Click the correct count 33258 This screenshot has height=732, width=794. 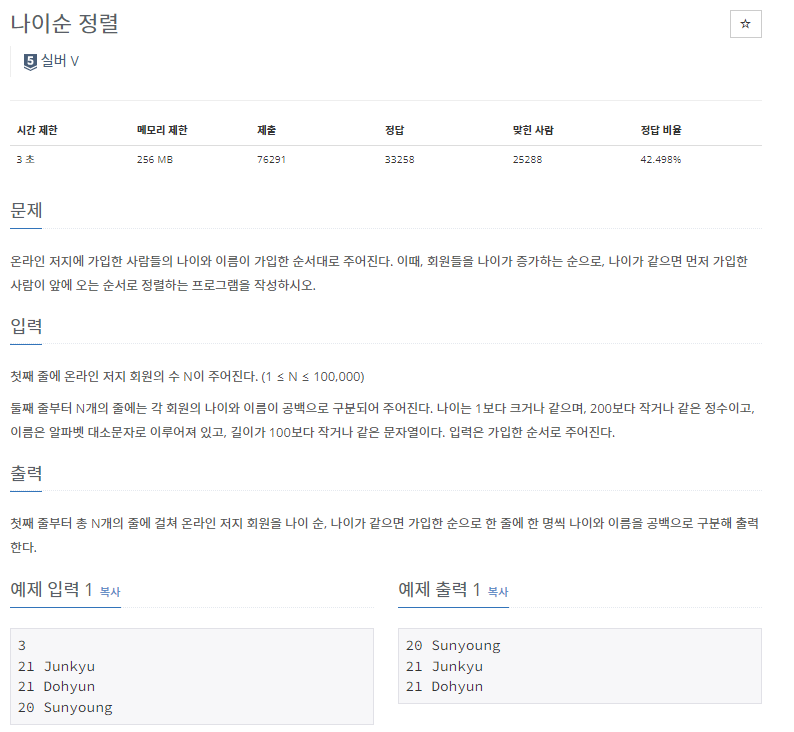pyautogui.click(x=400, y=159)
